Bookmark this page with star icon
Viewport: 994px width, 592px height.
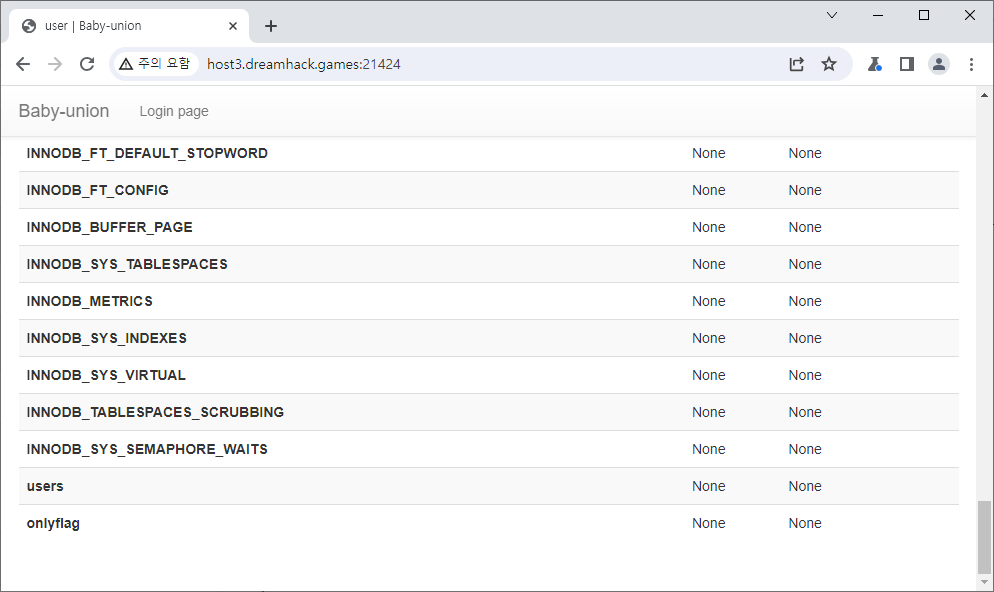coord(829,64)
